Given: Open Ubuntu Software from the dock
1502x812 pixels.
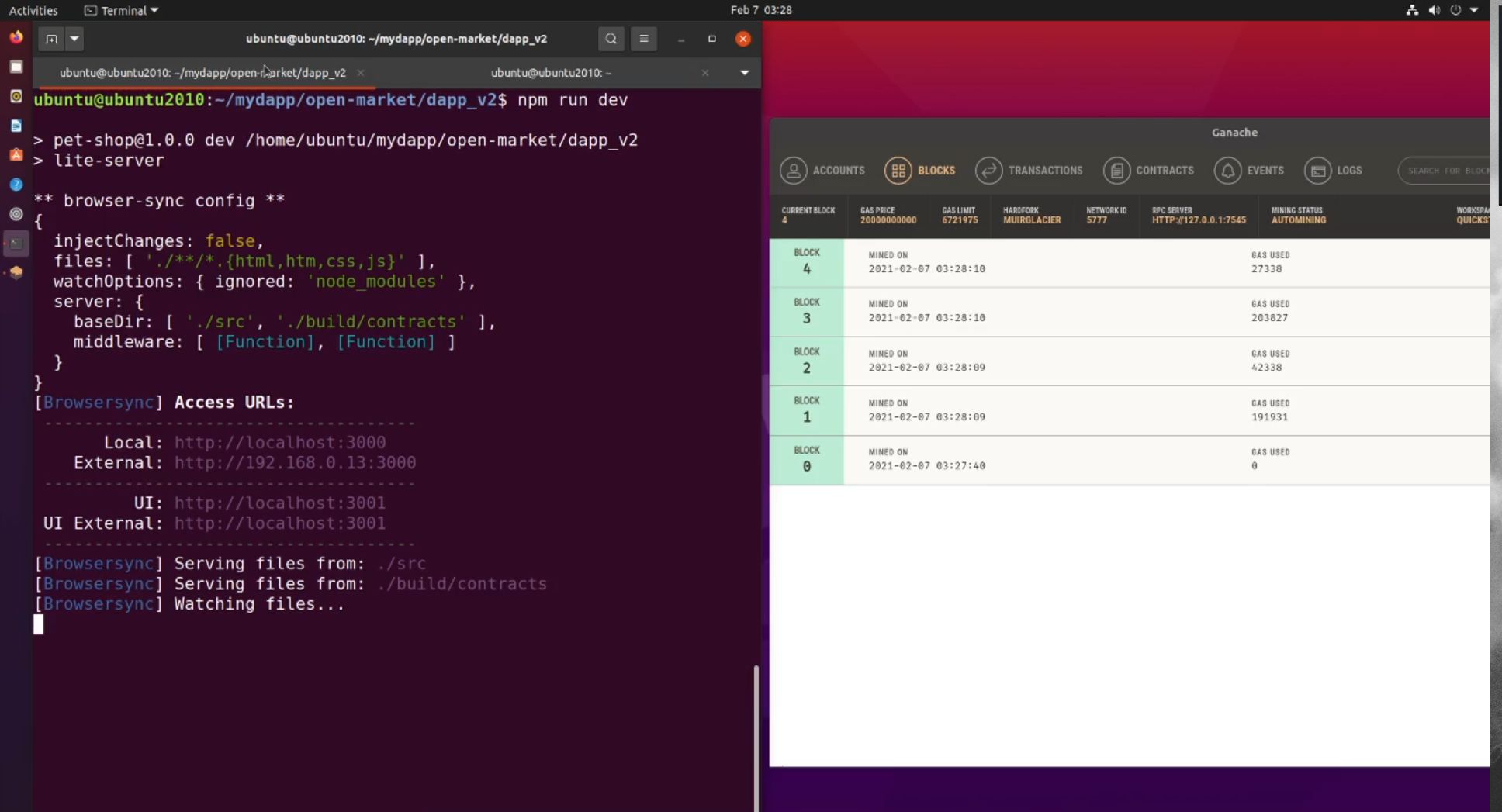Looking at the screenshot, I should [16, 155].
